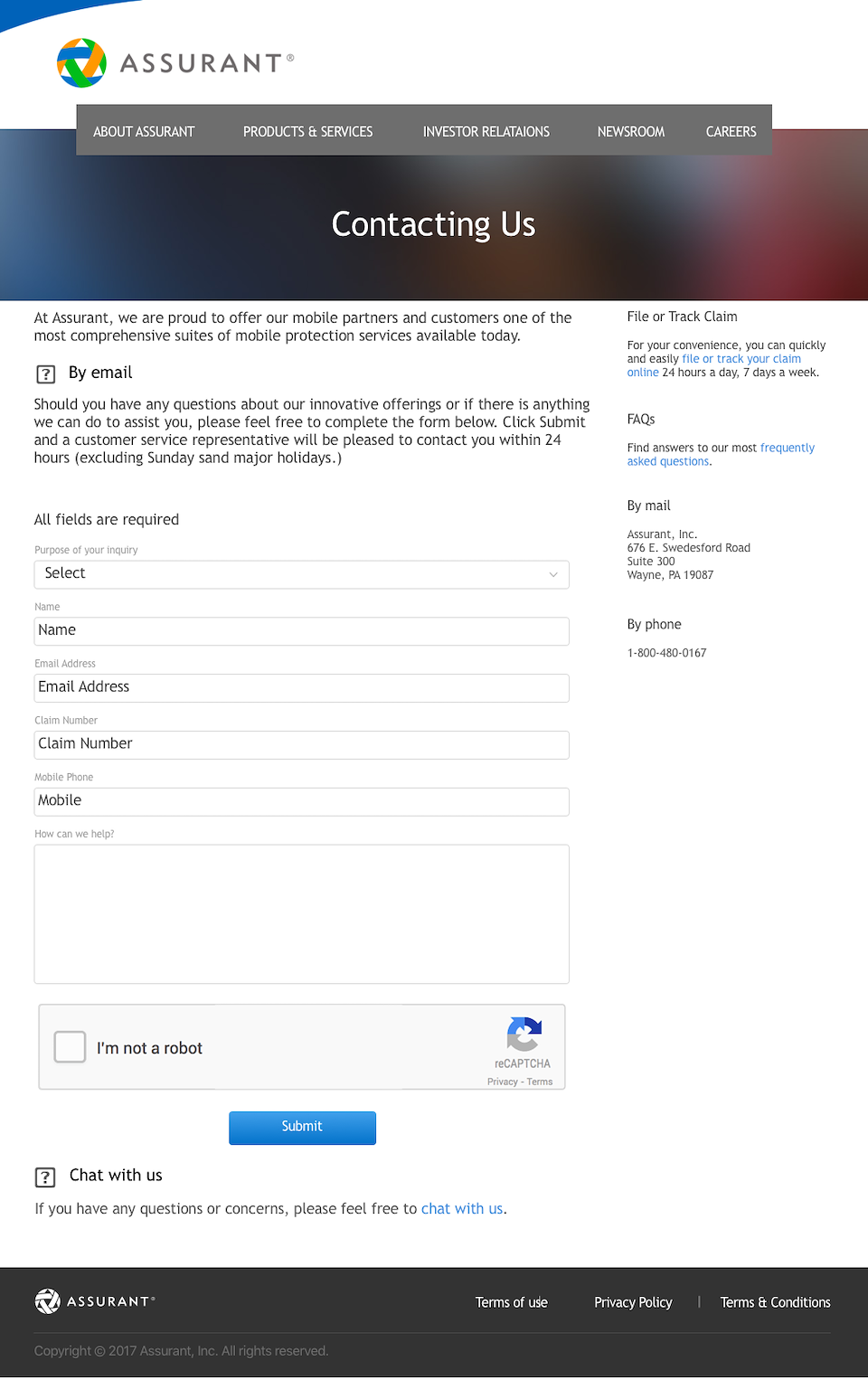The width and height of the screenshot is (868, 1380).
Task: Click the File or Track Claim heading
Action: (683, 317)
